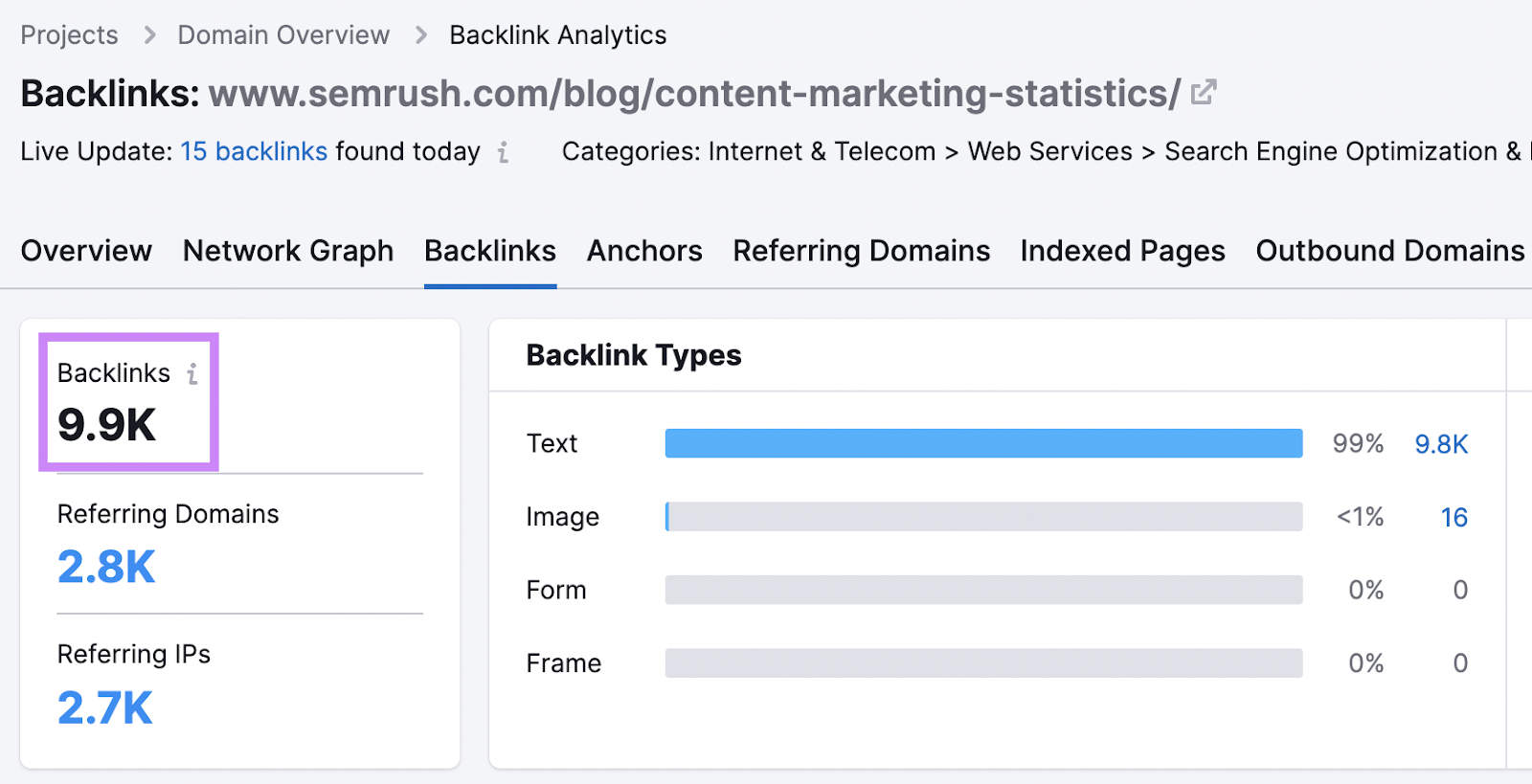Open Domain Overview breadcrumb
Viewport: 1532px width, 784px height.
(x=283, y=35)
